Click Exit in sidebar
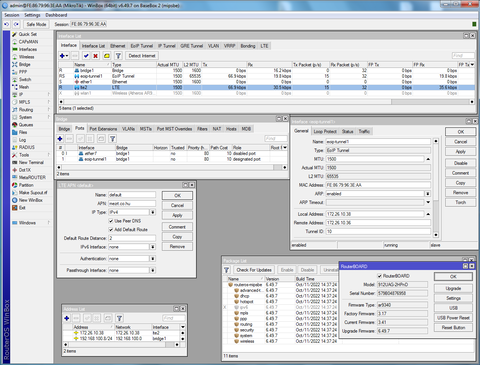 pos(22,207)
